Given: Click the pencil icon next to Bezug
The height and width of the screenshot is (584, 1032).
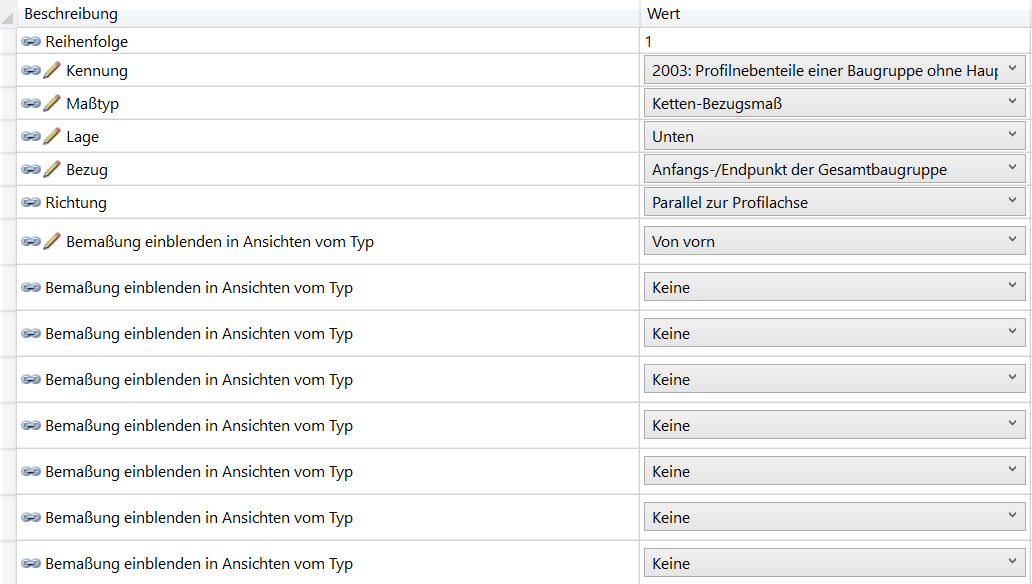Looking at the screenshot, I should (52, 169).
